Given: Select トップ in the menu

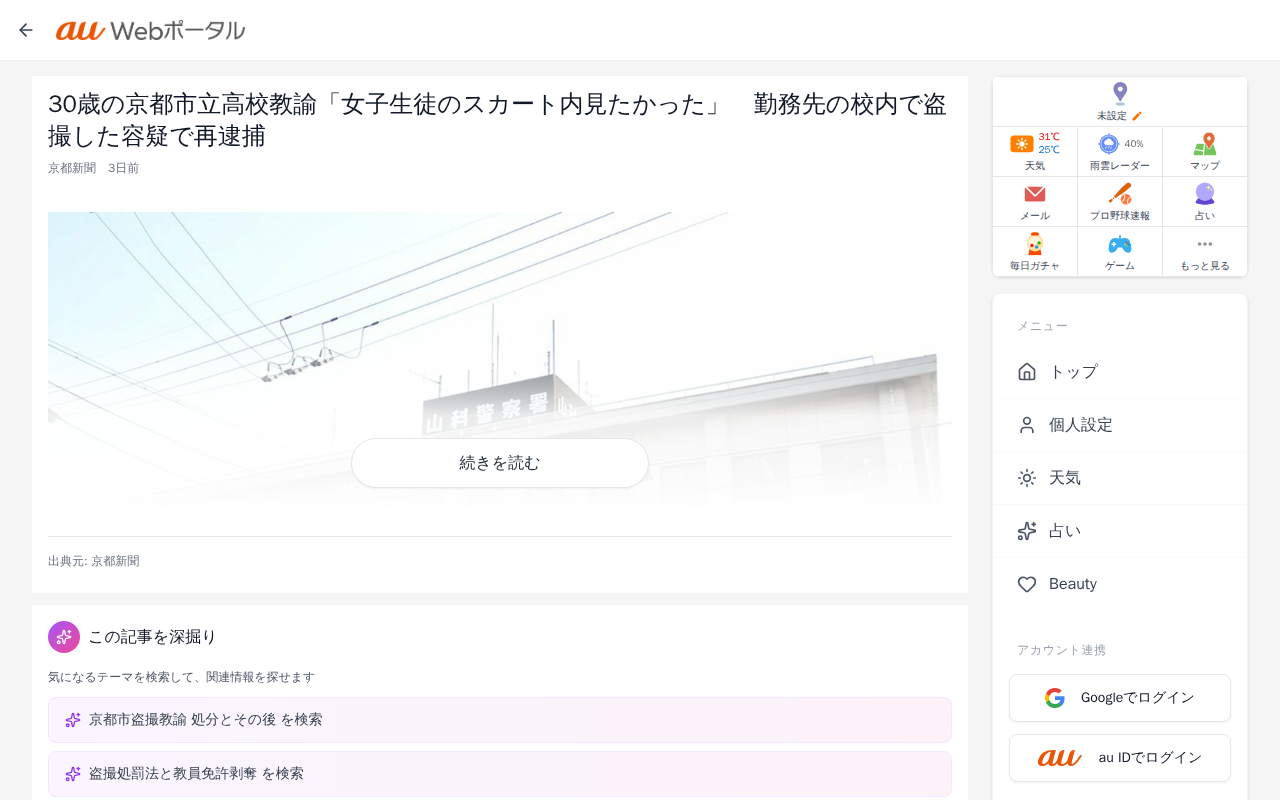Looking at the screenshot, I should (1120, 372).
